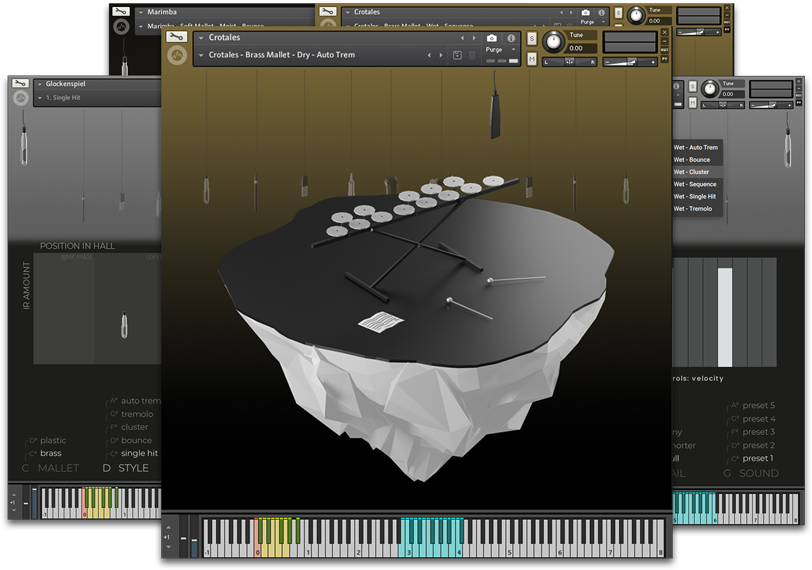This screenshot has height=570, width=812.
Task: Select plastic mallet in Glockenspiel window
Action: [x=53, y=441]
